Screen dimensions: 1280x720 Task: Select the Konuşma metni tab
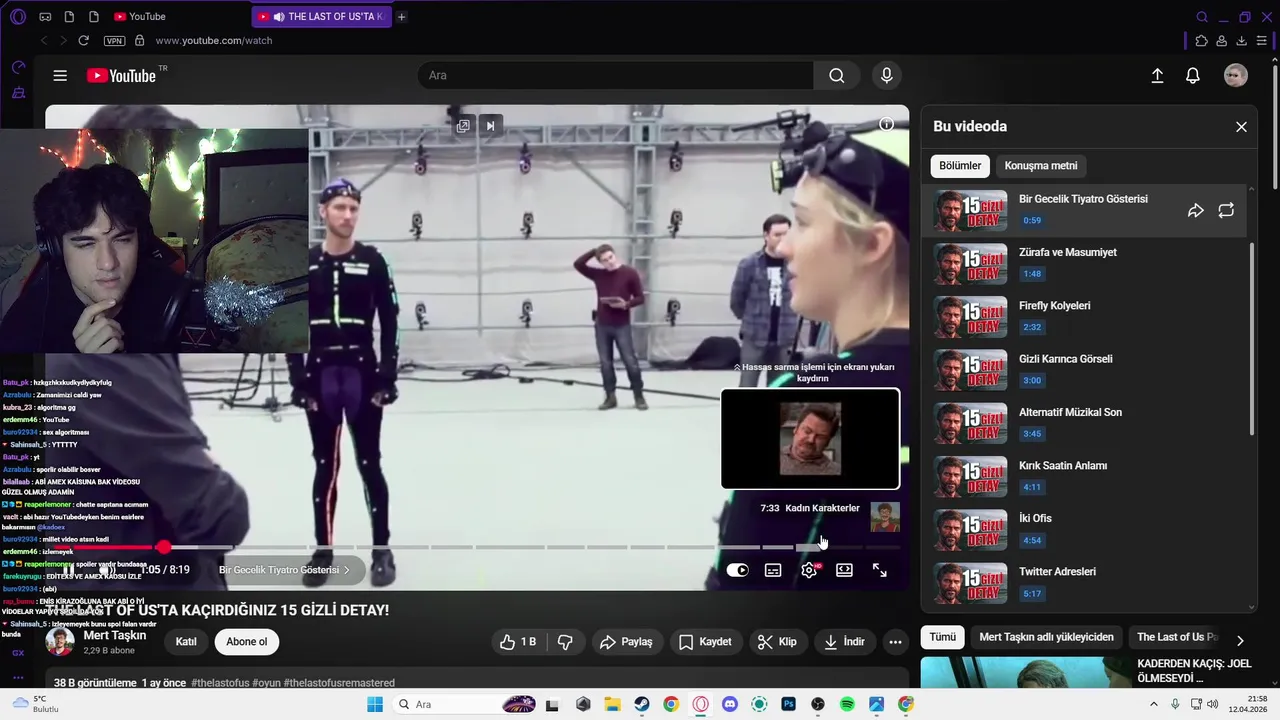1041,166
